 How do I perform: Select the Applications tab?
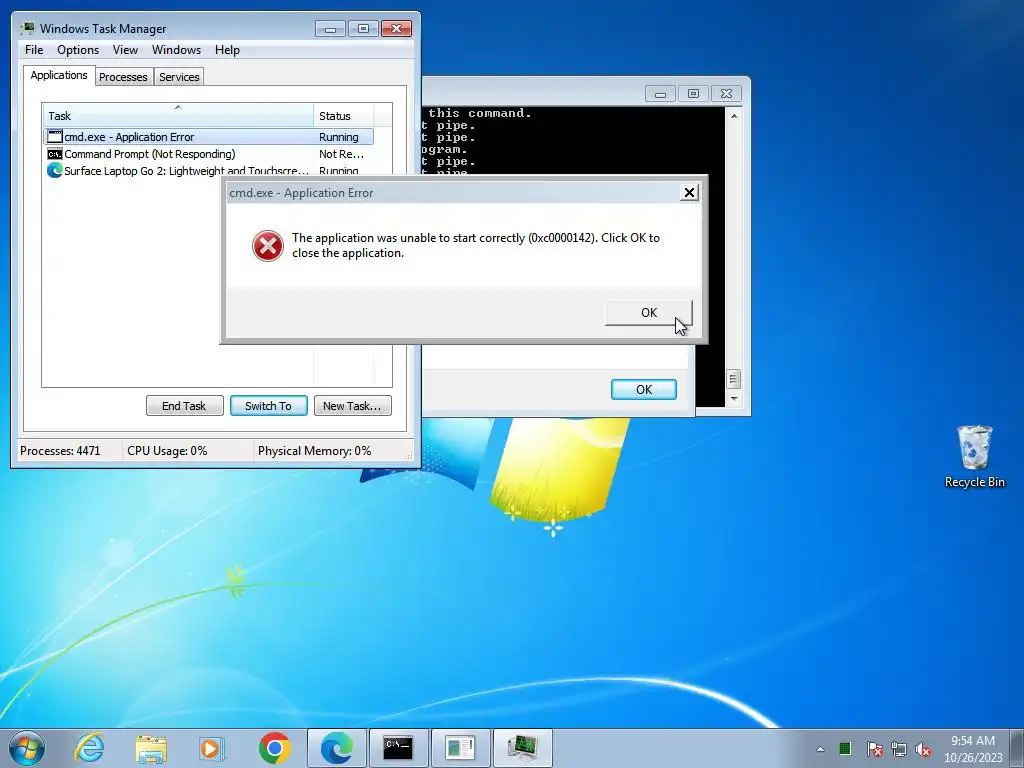click(59, 75)
